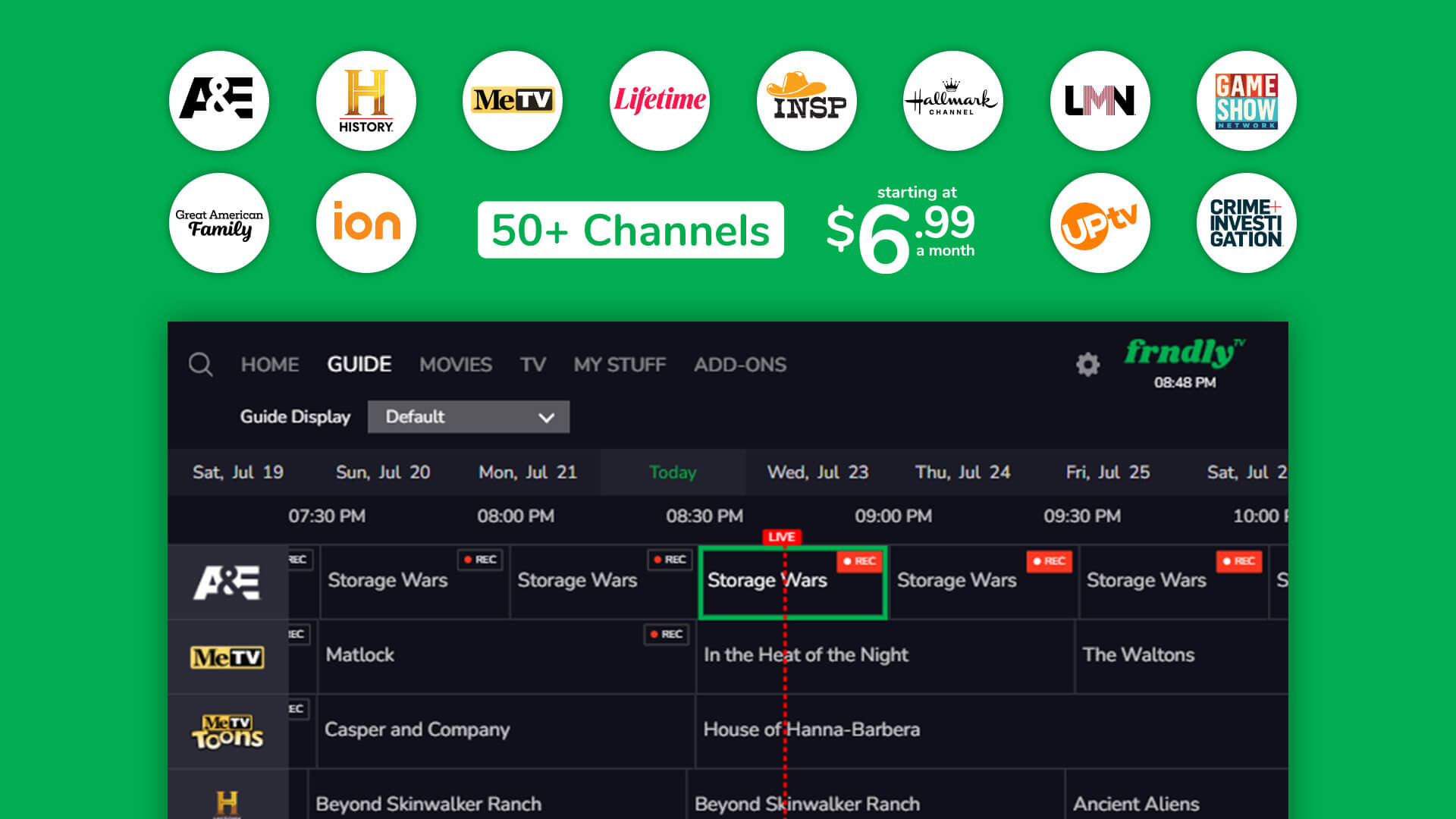Toggle REC on 9:30 PM Storage Wars
1456x819 pixels.
(1238, 561)
